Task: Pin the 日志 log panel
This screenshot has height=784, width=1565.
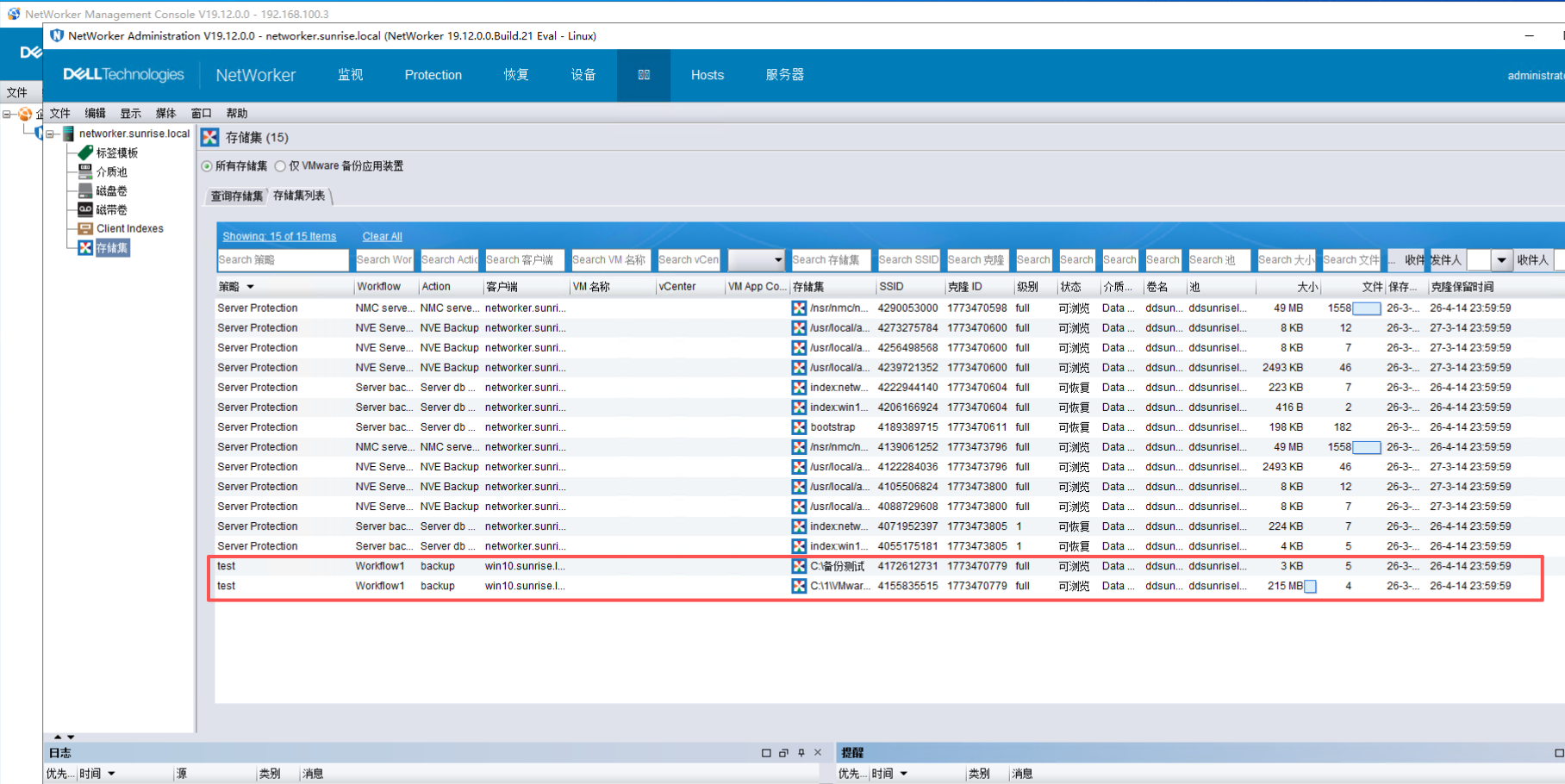Action: coord(801,753)
